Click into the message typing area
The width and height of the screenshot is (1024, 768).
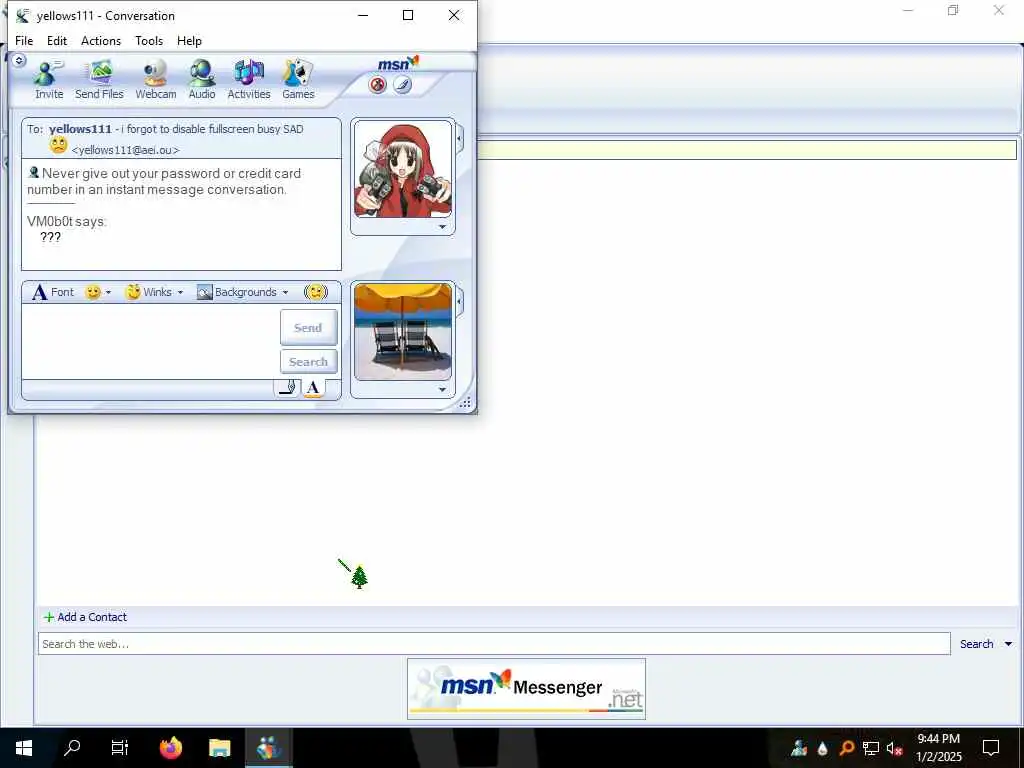click(x=152, y=342)
